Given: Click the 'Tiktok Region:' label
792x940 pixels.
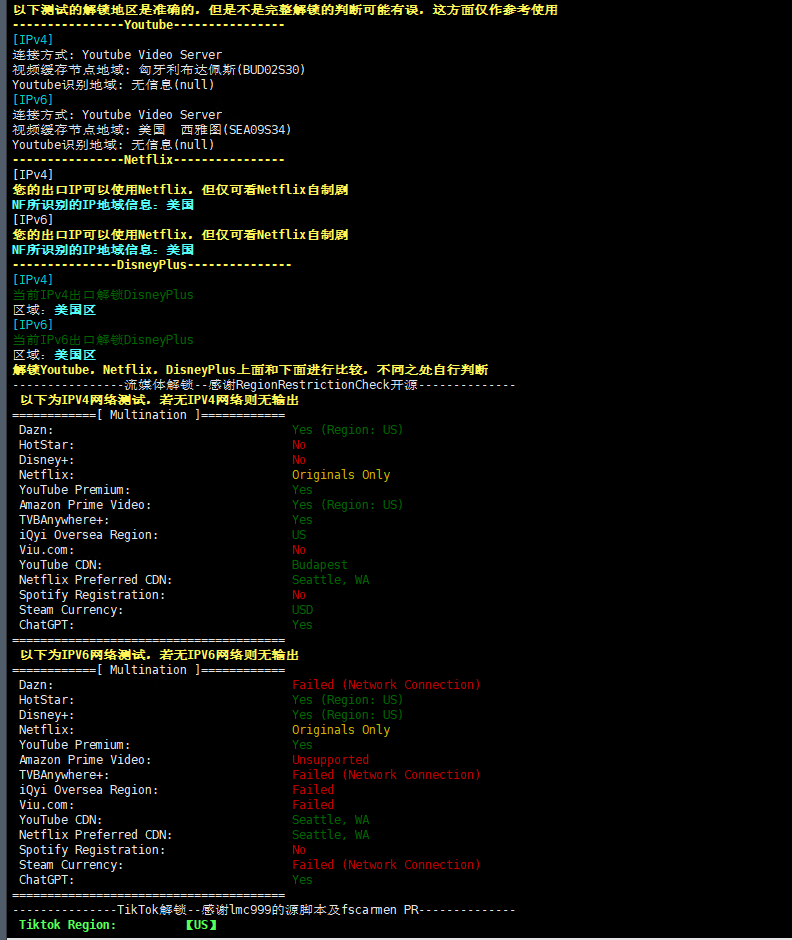Looking at the screenshot, I should click(68, 924).
